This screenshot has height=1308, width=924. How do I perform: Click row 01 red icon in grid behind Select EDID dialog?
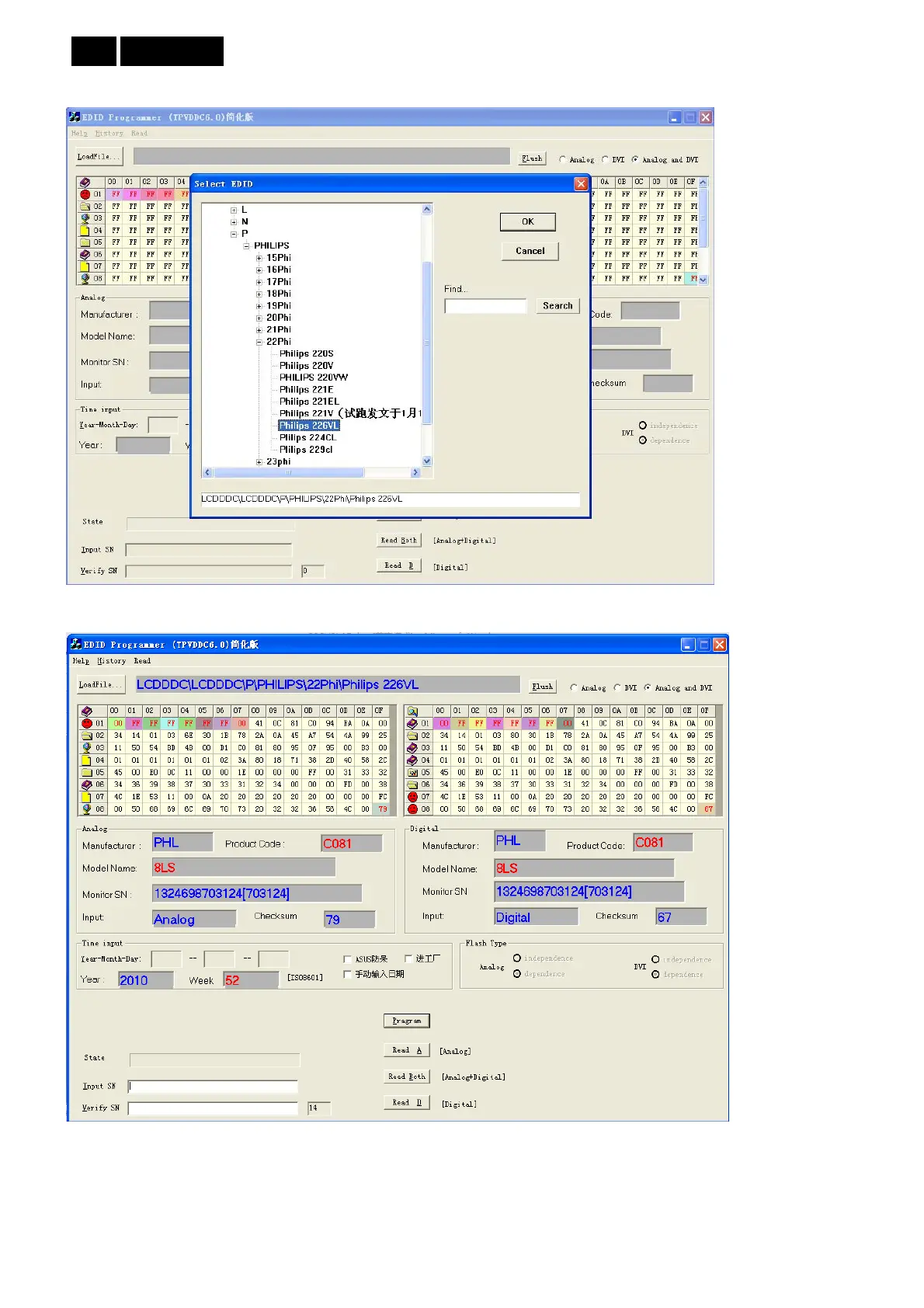85,194
